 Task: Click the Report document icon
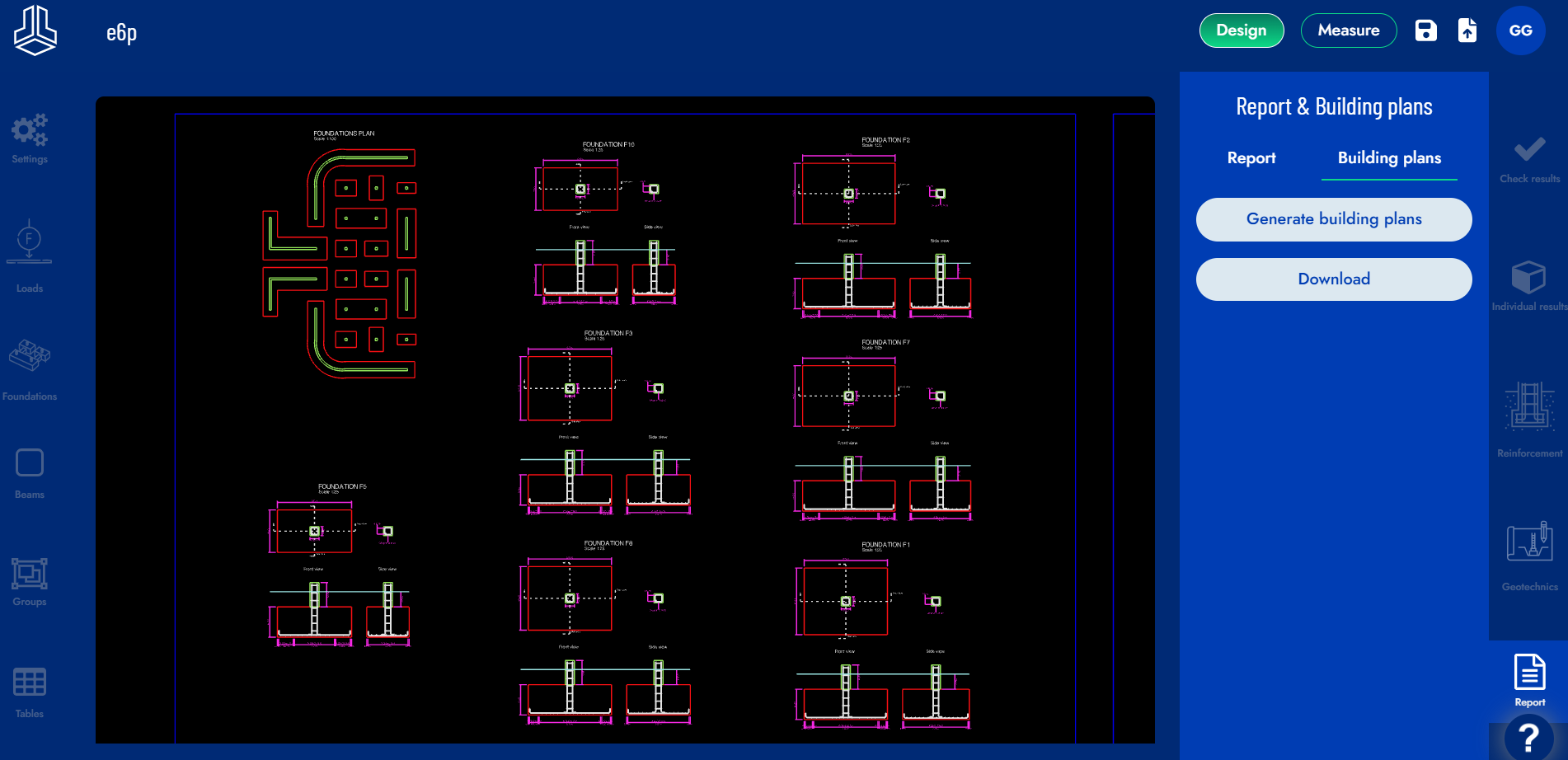pos(1529,673)
